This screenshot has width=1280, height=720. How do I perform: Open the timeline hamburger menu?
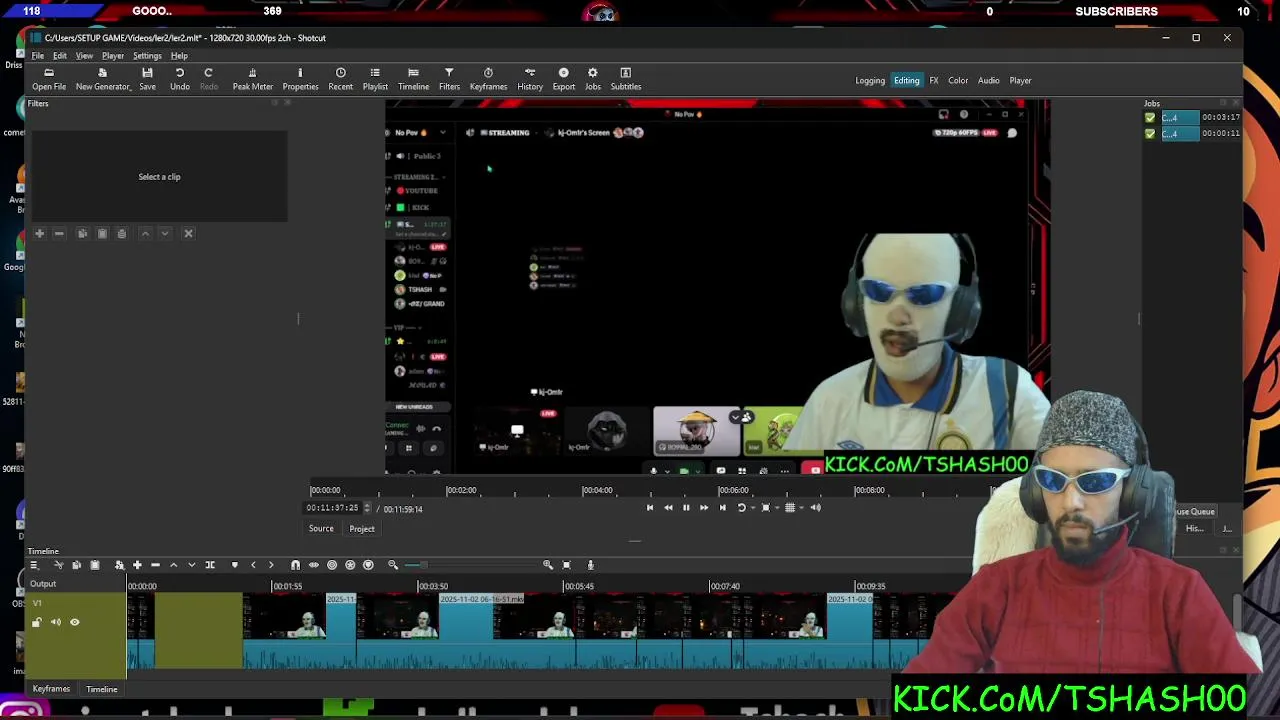tap(33, 566)
